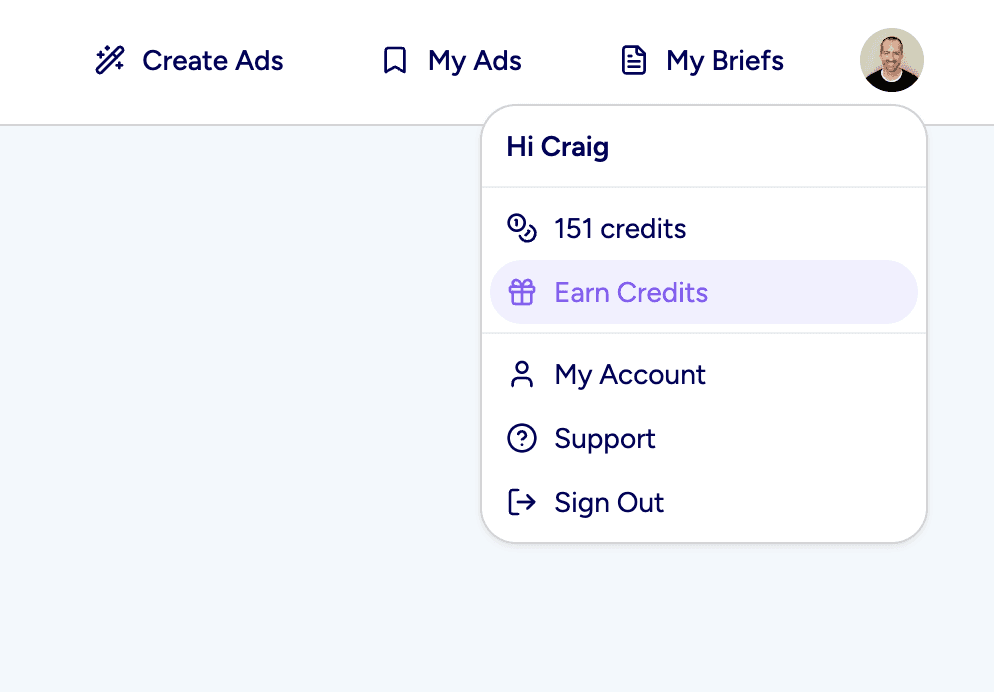Click the question mark Support icon
The image size is (994, 692).
coord(521,438)
